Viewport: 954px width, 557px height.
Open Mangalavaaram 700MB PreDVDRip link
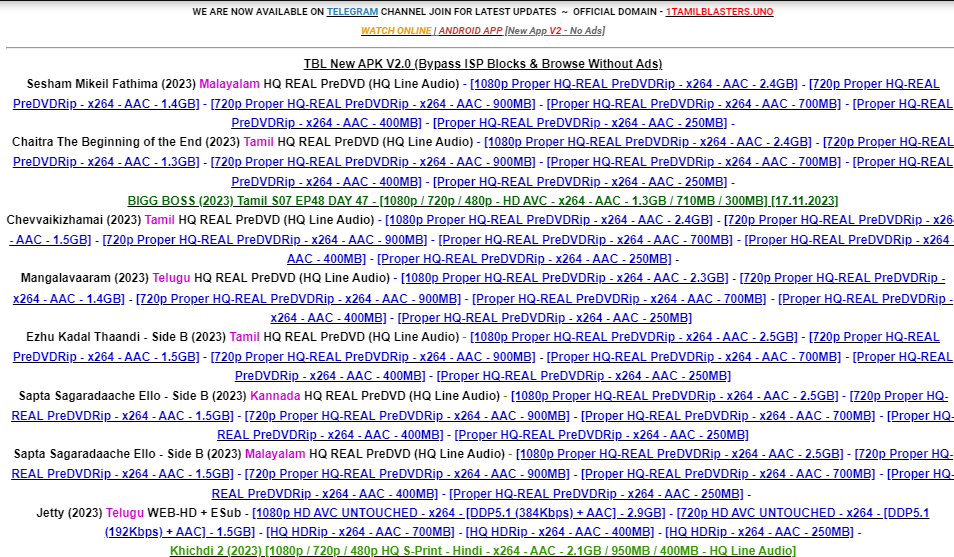619,299
